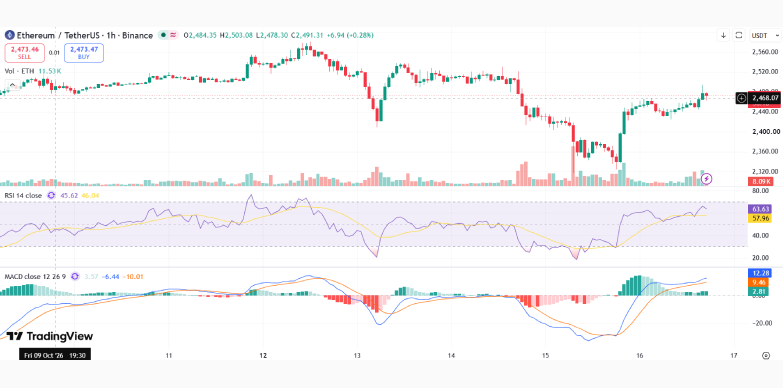This screenshot has width=783, height=388.
Task: Click the purple 63.63 RSI scale label
Action: pos(760,209)
